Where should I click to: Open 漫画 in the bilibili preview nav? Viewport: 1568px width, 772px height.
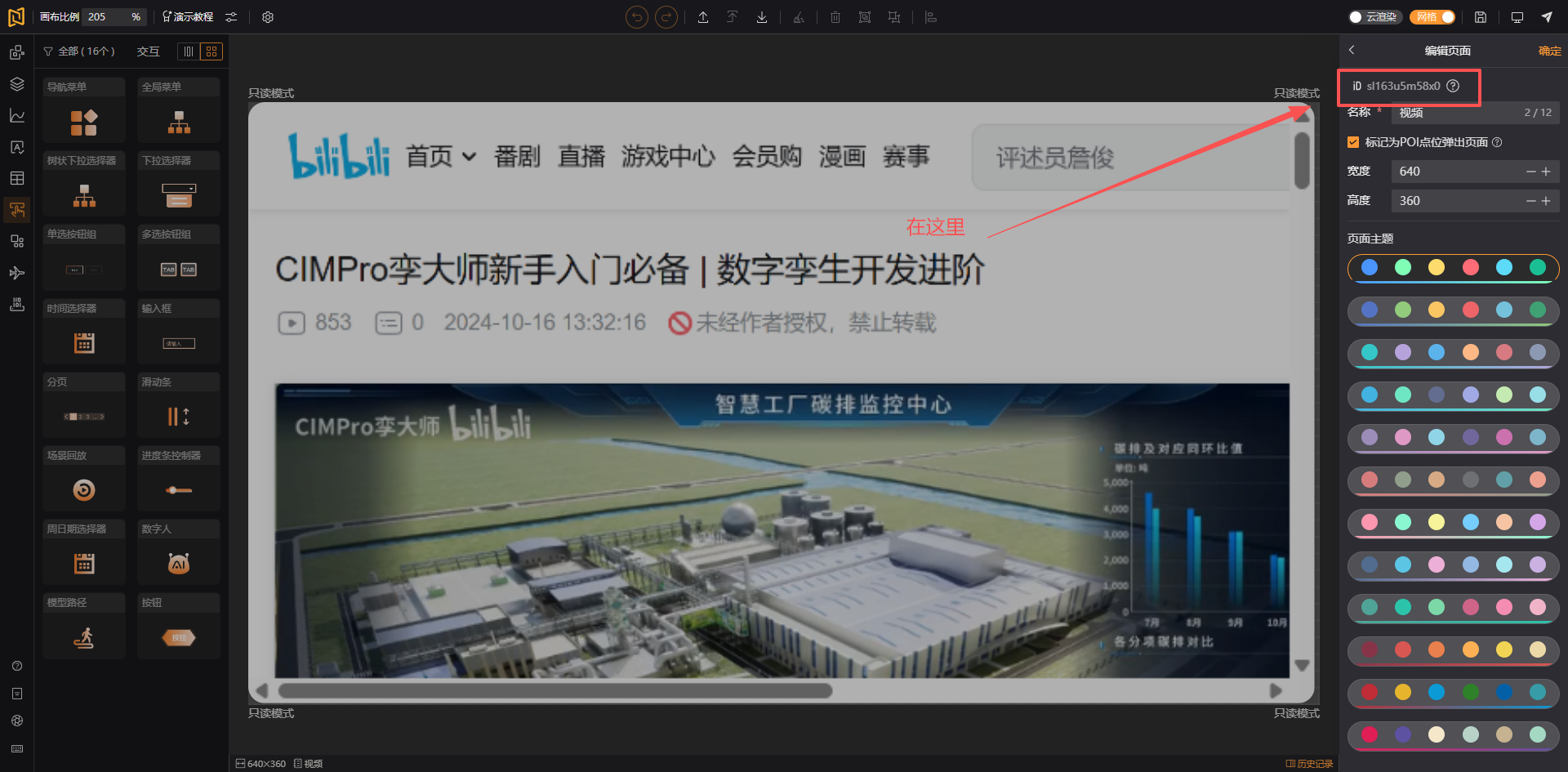842,156
